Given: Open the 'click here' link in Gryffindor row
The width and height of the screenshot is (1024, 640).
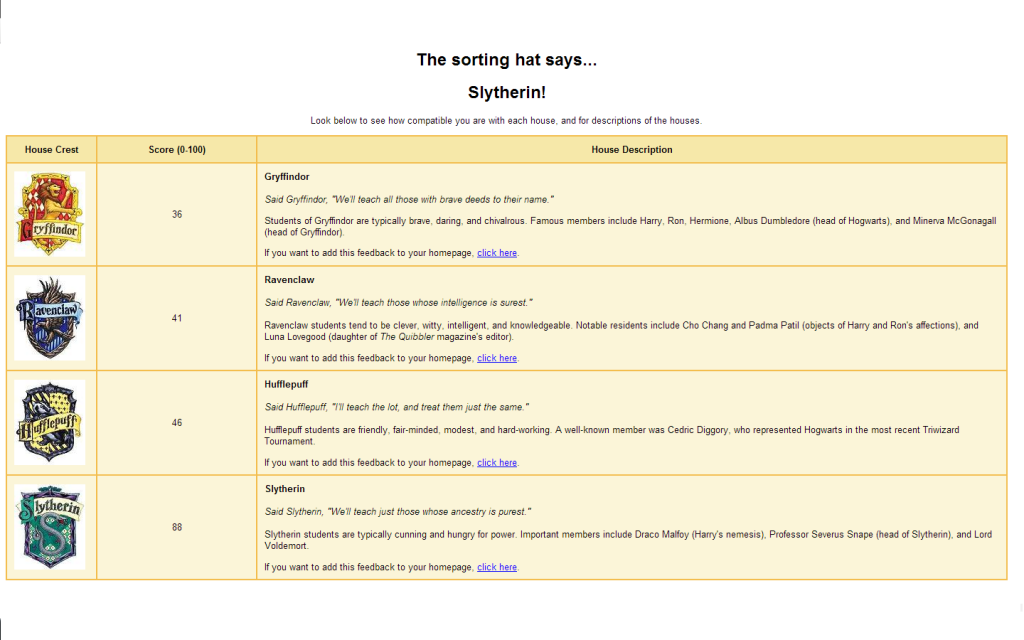Looking at the screenshot, I should (x=497, y=253).
